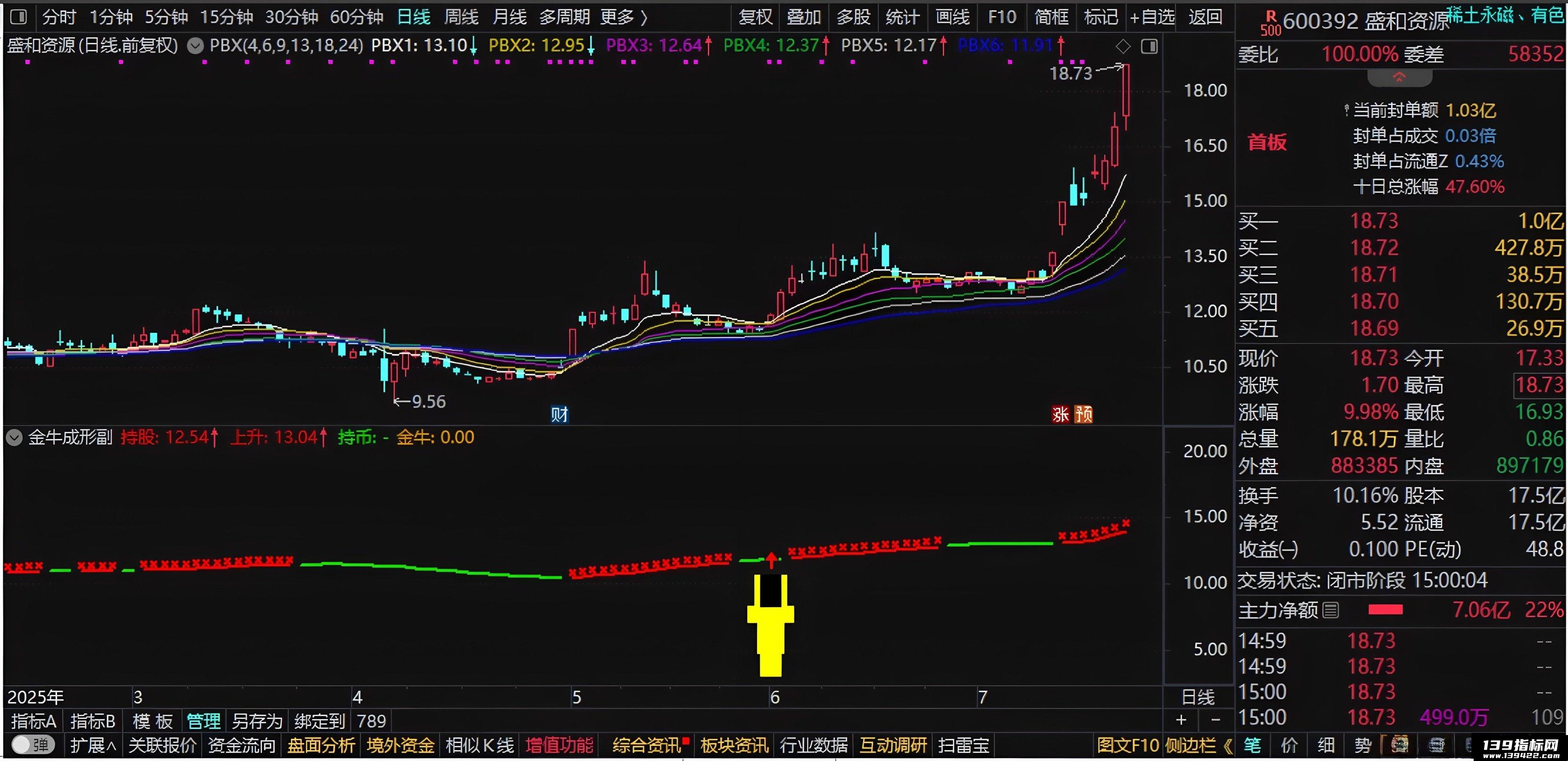Image resolution: width=1568 pixels, height=761 pixels.
Task: Click the 财 earnings marker on chart
Action: coord(559,414)
